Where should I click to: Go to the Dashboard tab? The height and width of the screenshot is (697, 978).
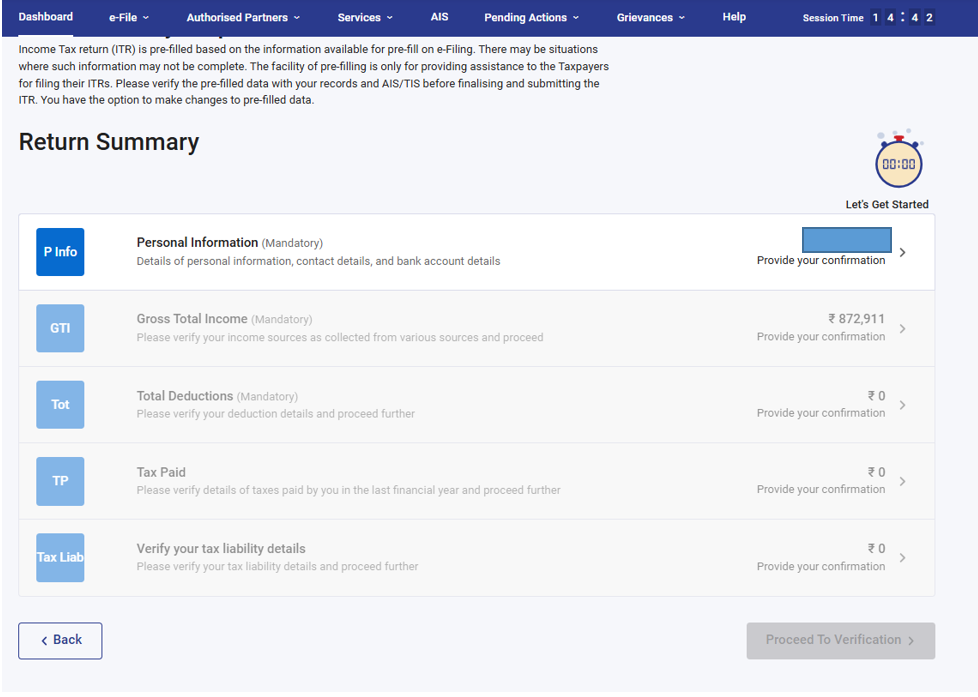(46, 17)
